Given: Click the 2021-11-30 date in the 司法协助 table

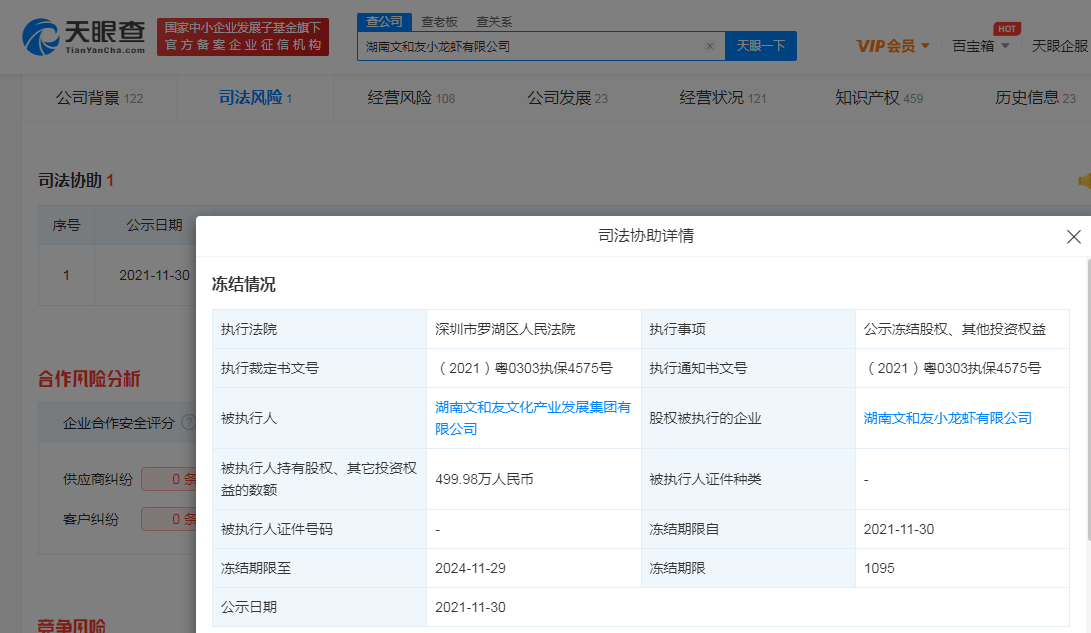Looking at the screenshot, I should (x=154, y=275).
